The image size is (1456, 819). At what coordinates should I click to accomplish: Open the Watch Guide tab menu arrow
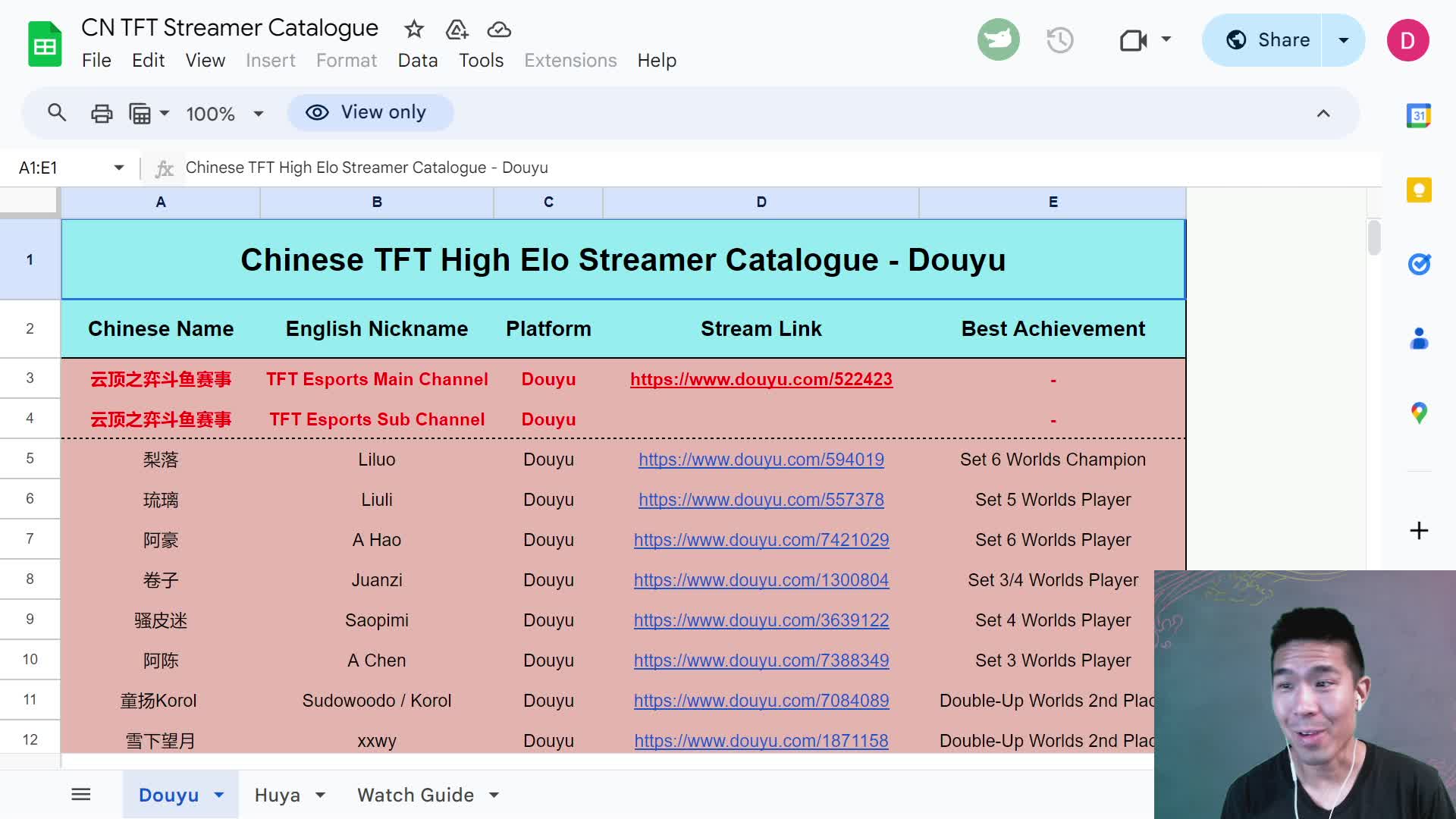click(x=494, y=795)
